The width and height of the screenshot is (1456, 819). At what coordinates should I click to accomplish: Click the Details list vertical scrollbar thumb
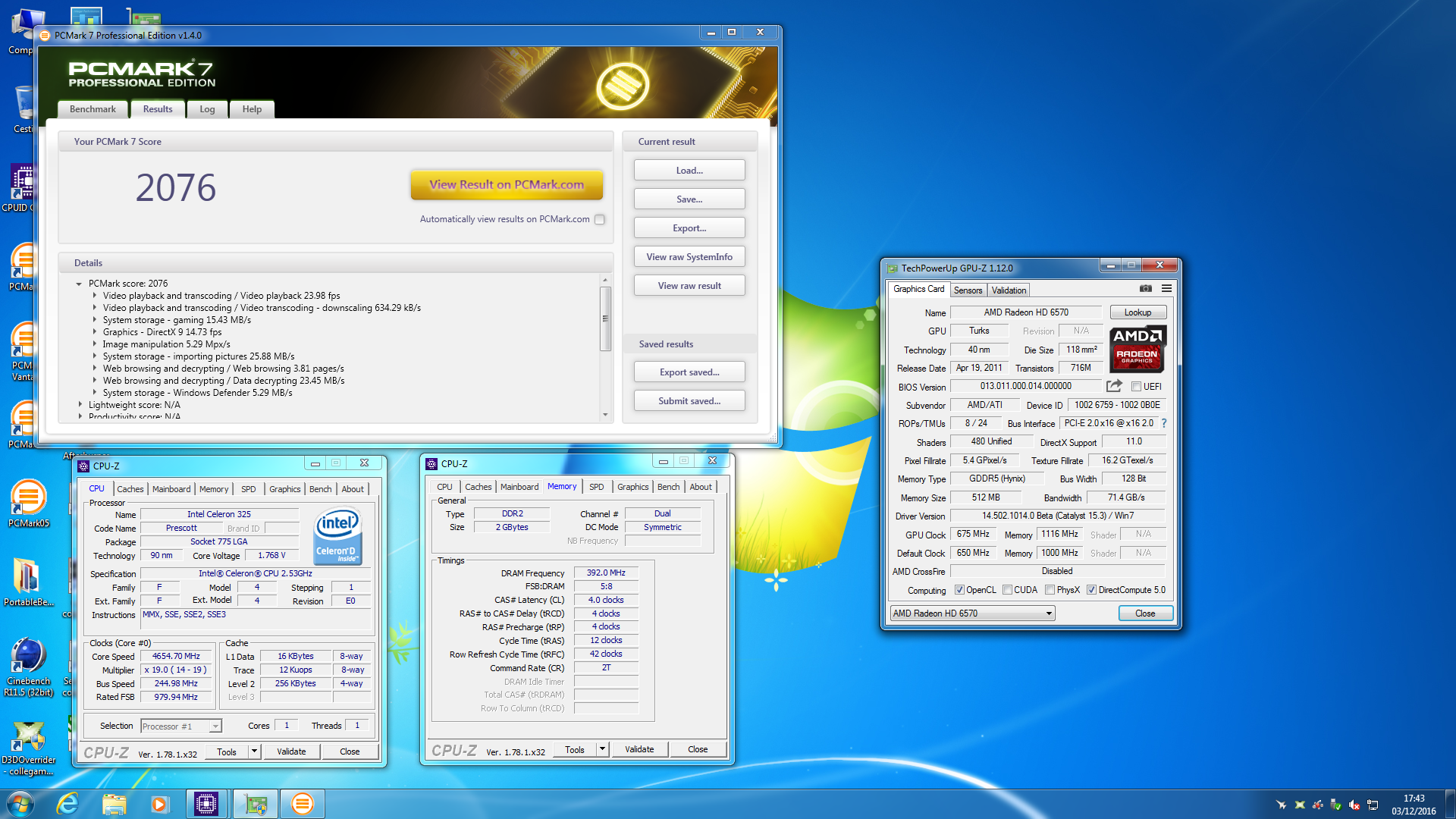pos(605,318)
